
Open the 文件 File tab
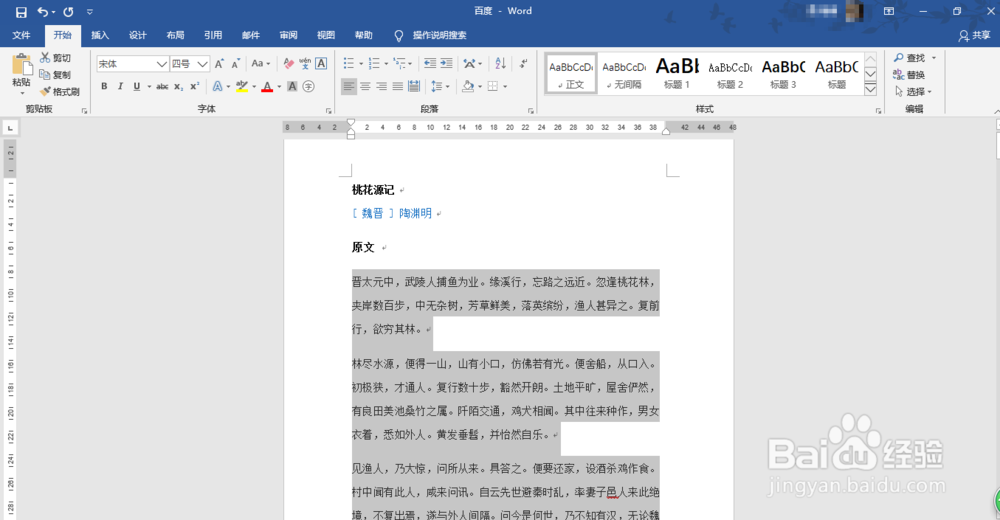point(21,35)
